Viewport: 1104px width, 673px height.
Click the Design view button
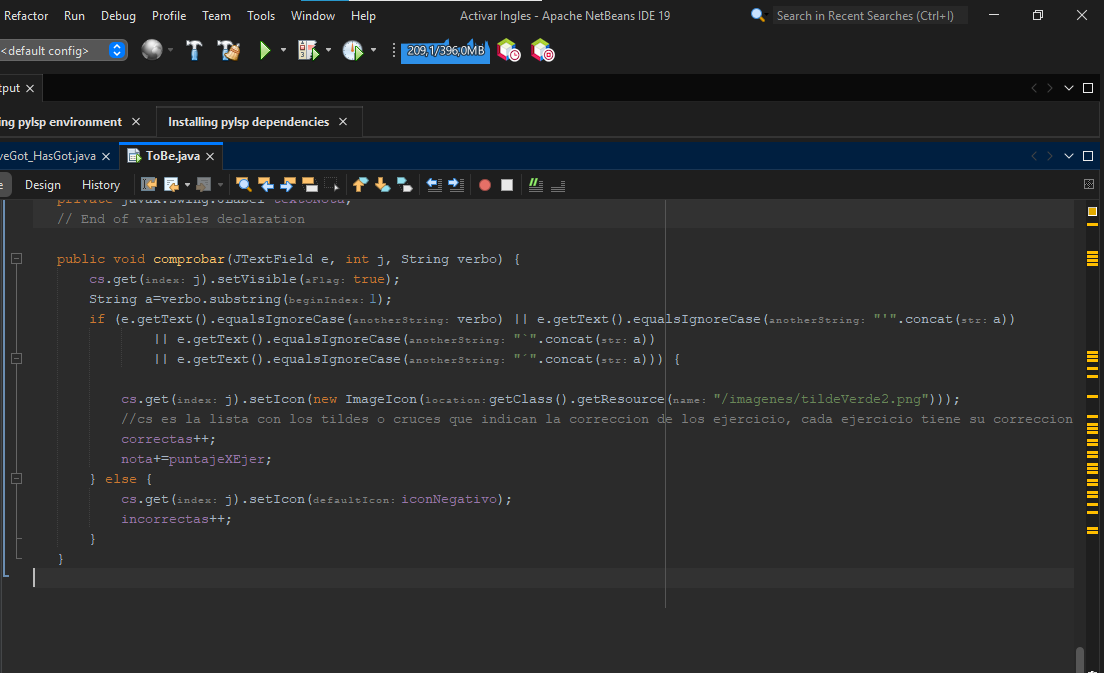[43, 184]
